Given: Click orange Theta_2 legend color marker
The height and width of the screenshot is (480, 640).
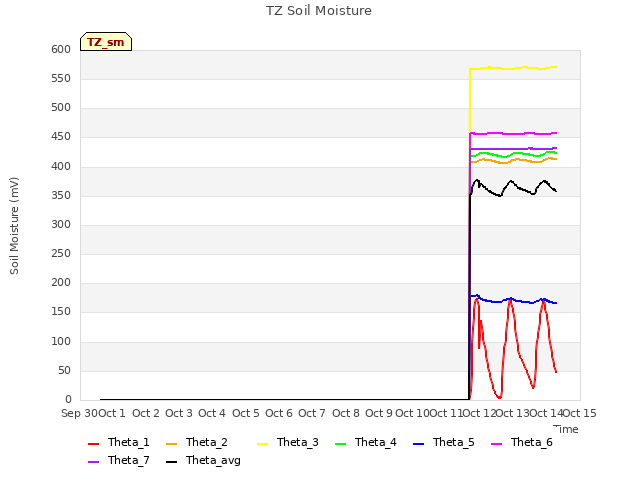Looking at the screenshot, I should [x=171, y=444].
